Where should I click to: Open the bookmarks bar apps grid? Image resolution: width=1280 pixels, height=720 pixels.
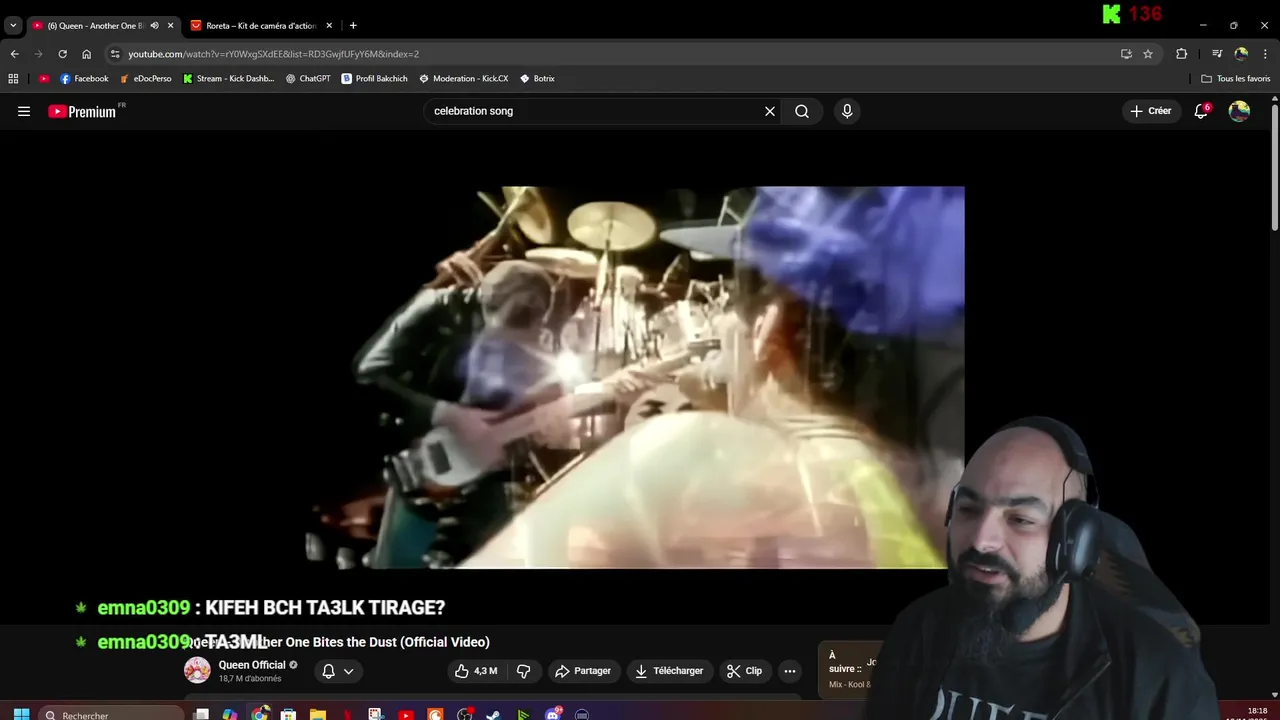click(x=13, y=78)
